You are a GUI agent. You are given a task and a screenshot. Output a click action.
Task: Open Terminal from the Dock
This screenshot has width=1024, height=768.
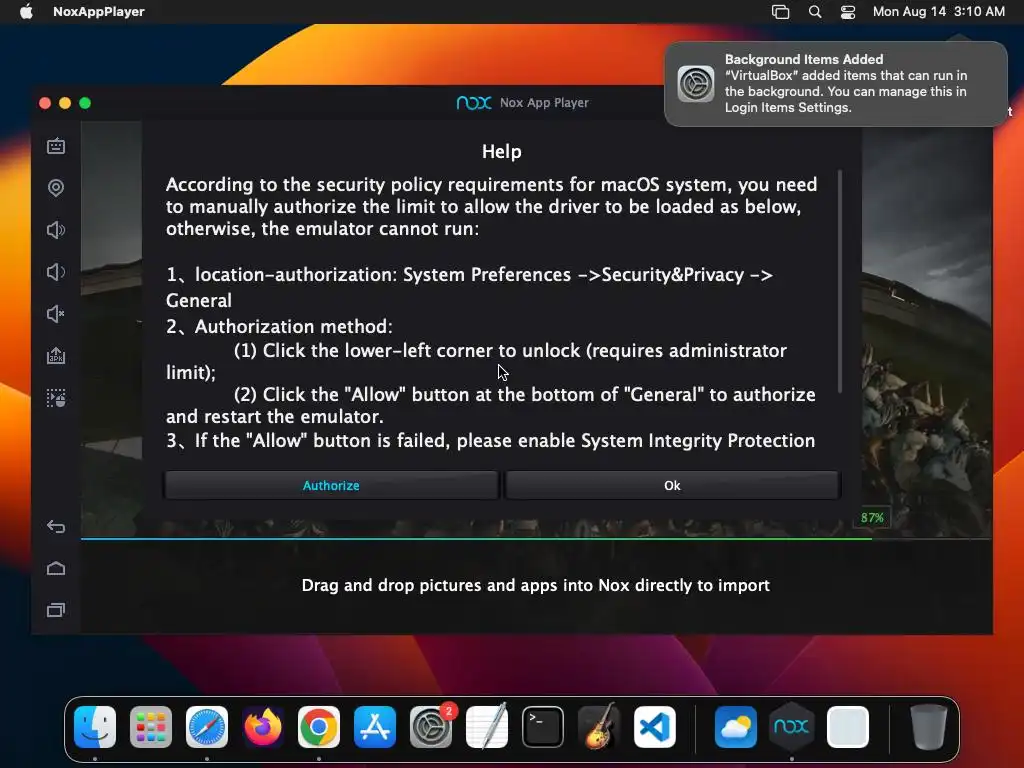click(543, 726)
